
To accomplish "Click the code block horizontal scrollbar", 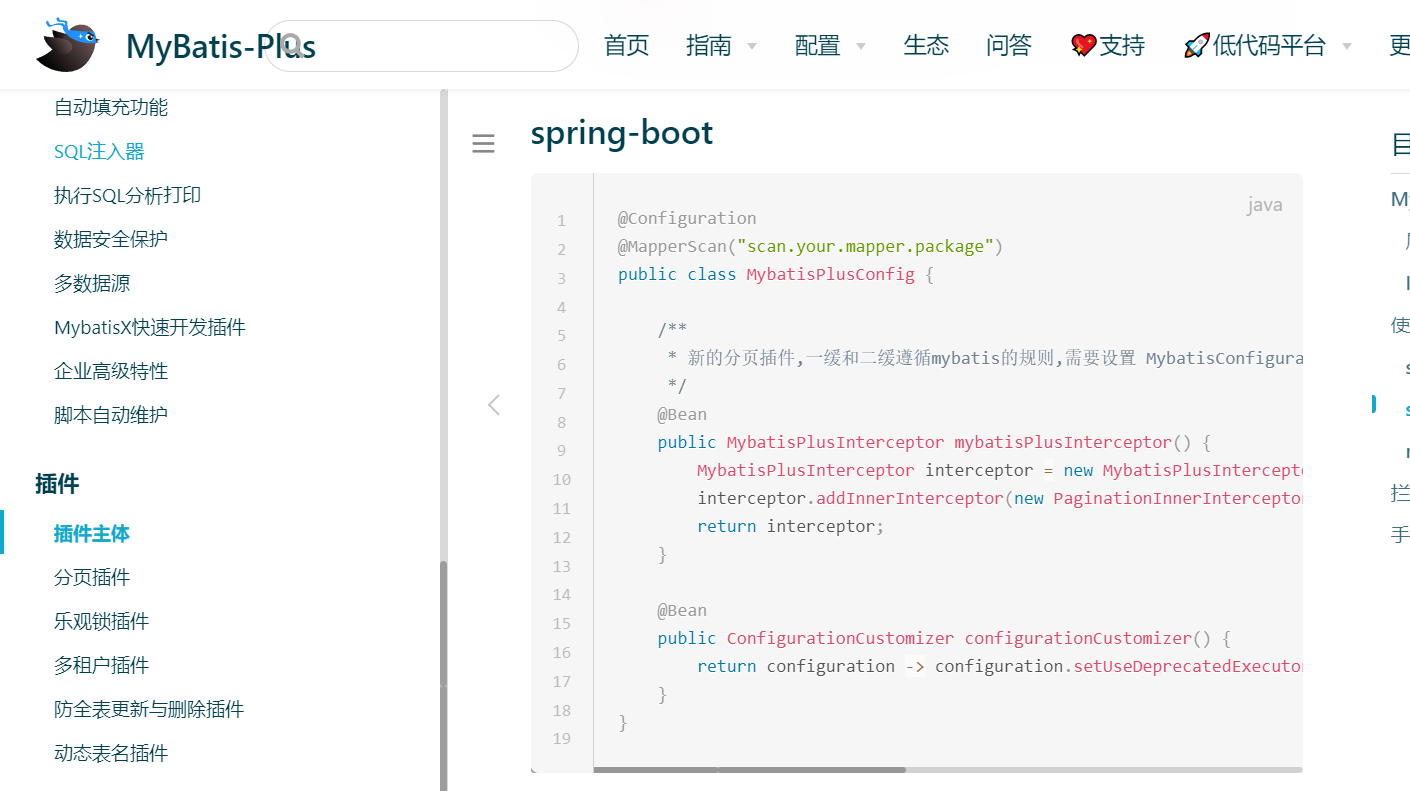I will tap(749, 769).
